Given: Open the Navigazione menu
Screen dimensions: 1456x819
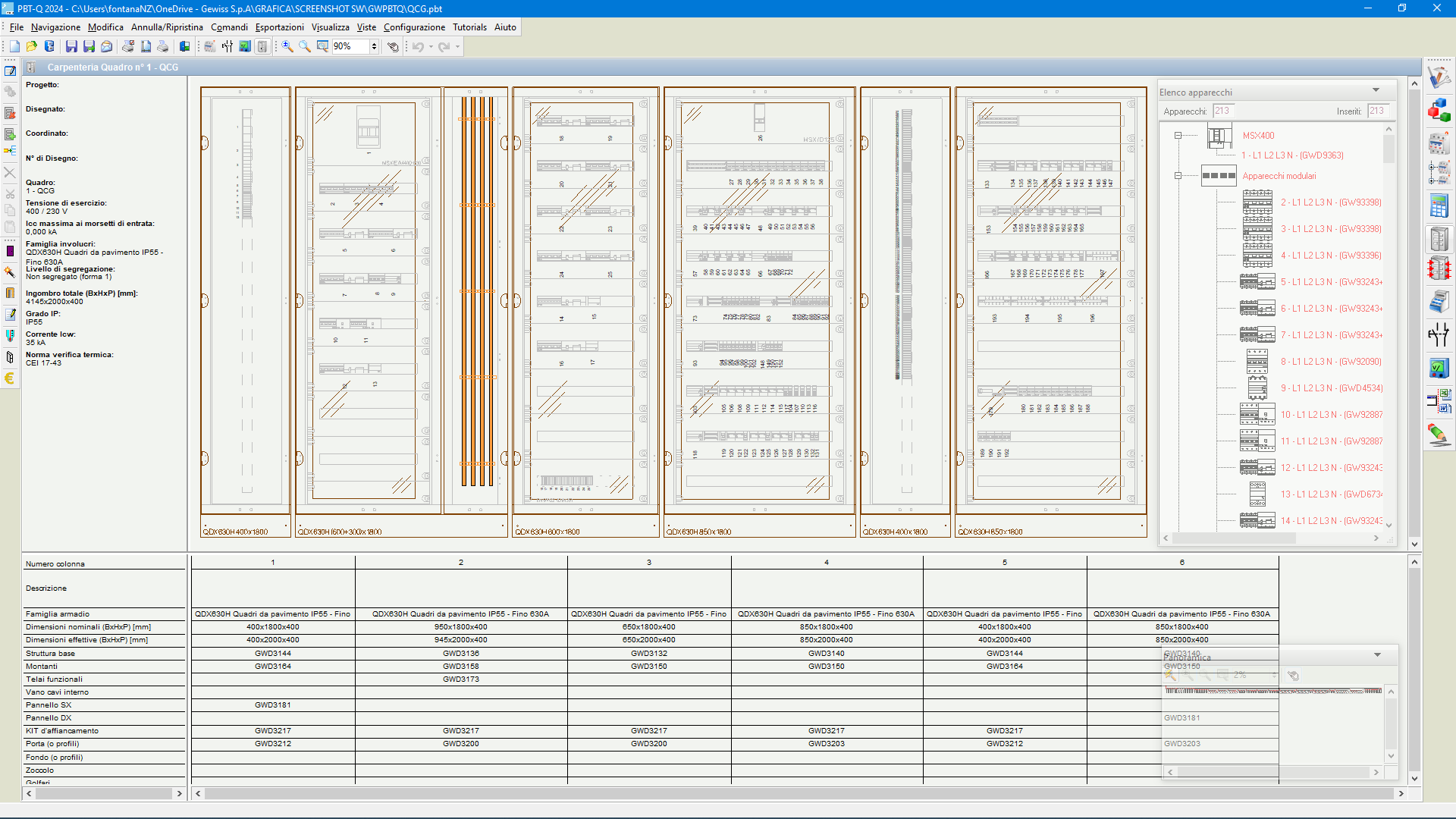Looking at the screenshot, I should coord(55,27).
